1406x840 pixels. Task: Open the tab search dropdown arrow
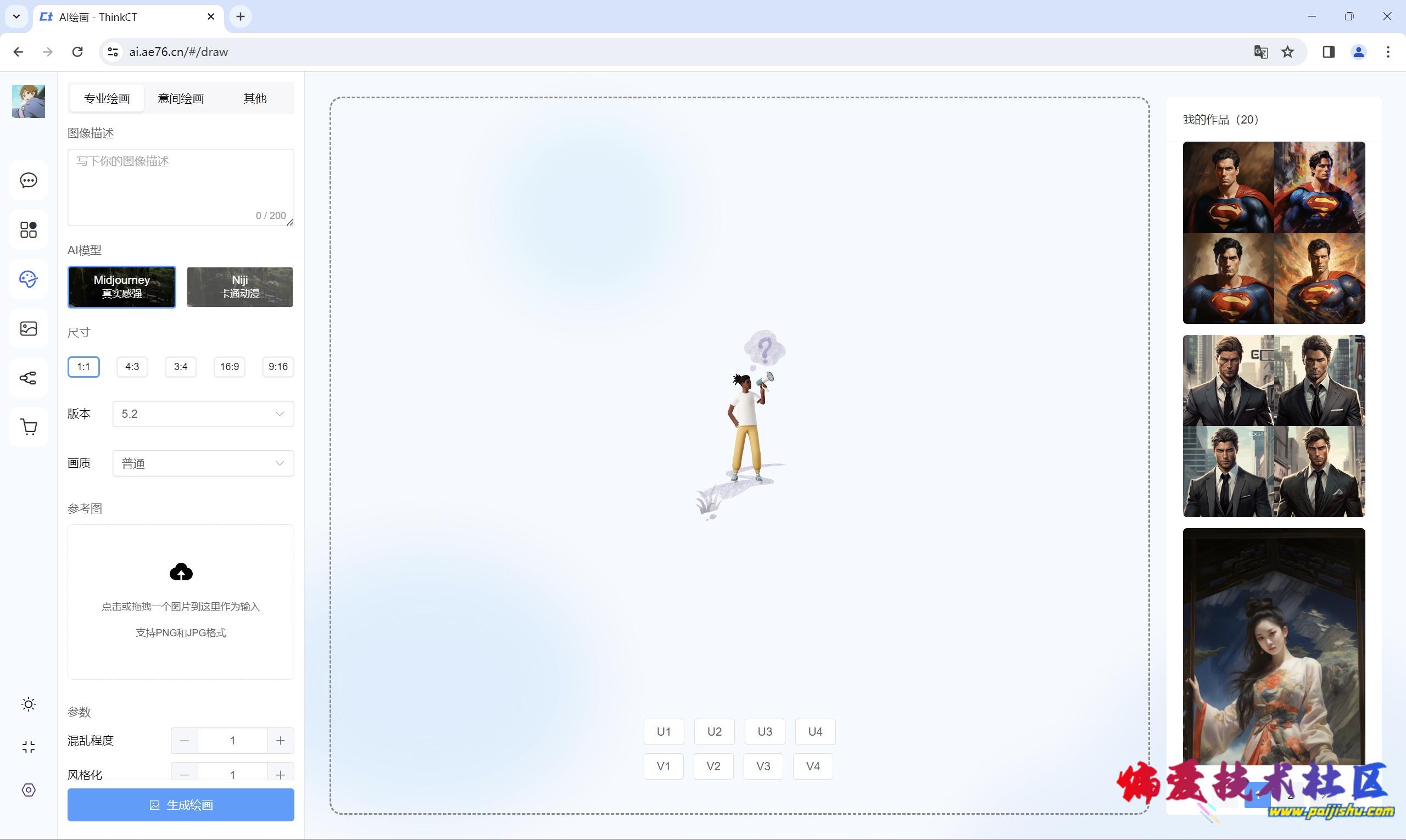click(x=16, y=17)
